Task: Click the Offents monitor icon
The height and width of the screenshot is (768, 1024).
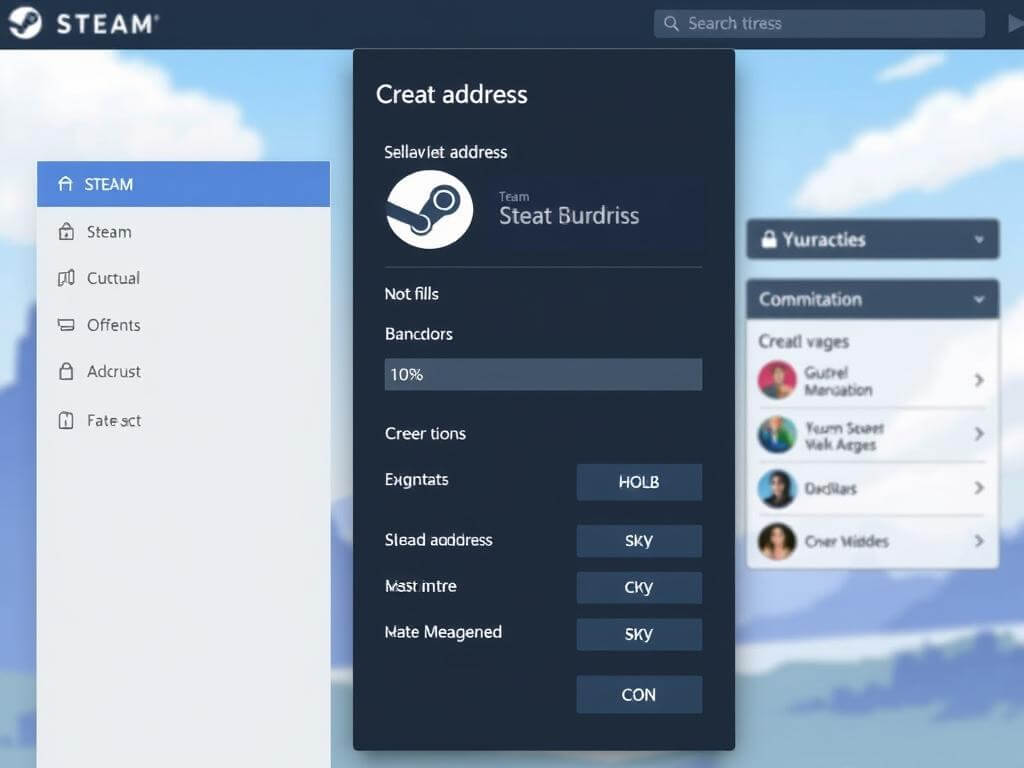Action: click(66, 325)
